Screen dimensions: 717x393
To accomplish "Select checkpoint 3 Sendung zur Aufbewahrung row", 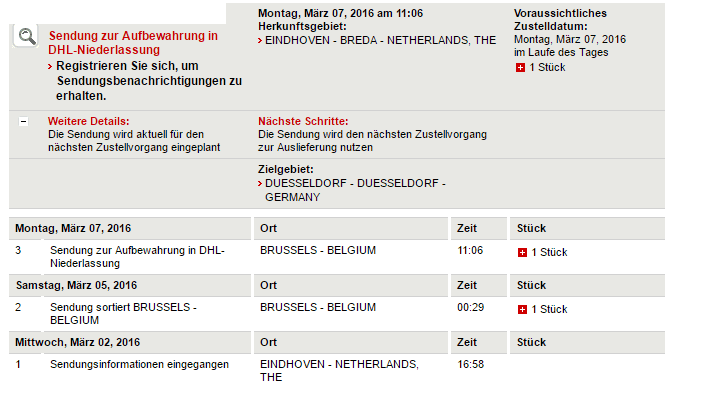I will 337,257.
